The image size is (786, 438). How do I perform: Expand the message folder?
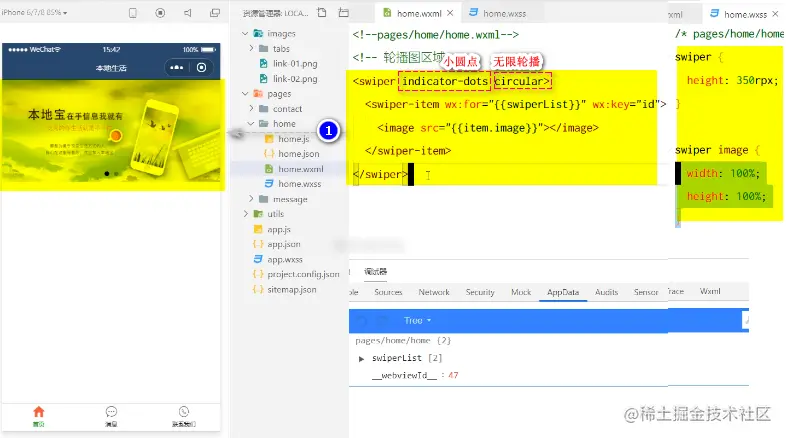pos(251,199)
